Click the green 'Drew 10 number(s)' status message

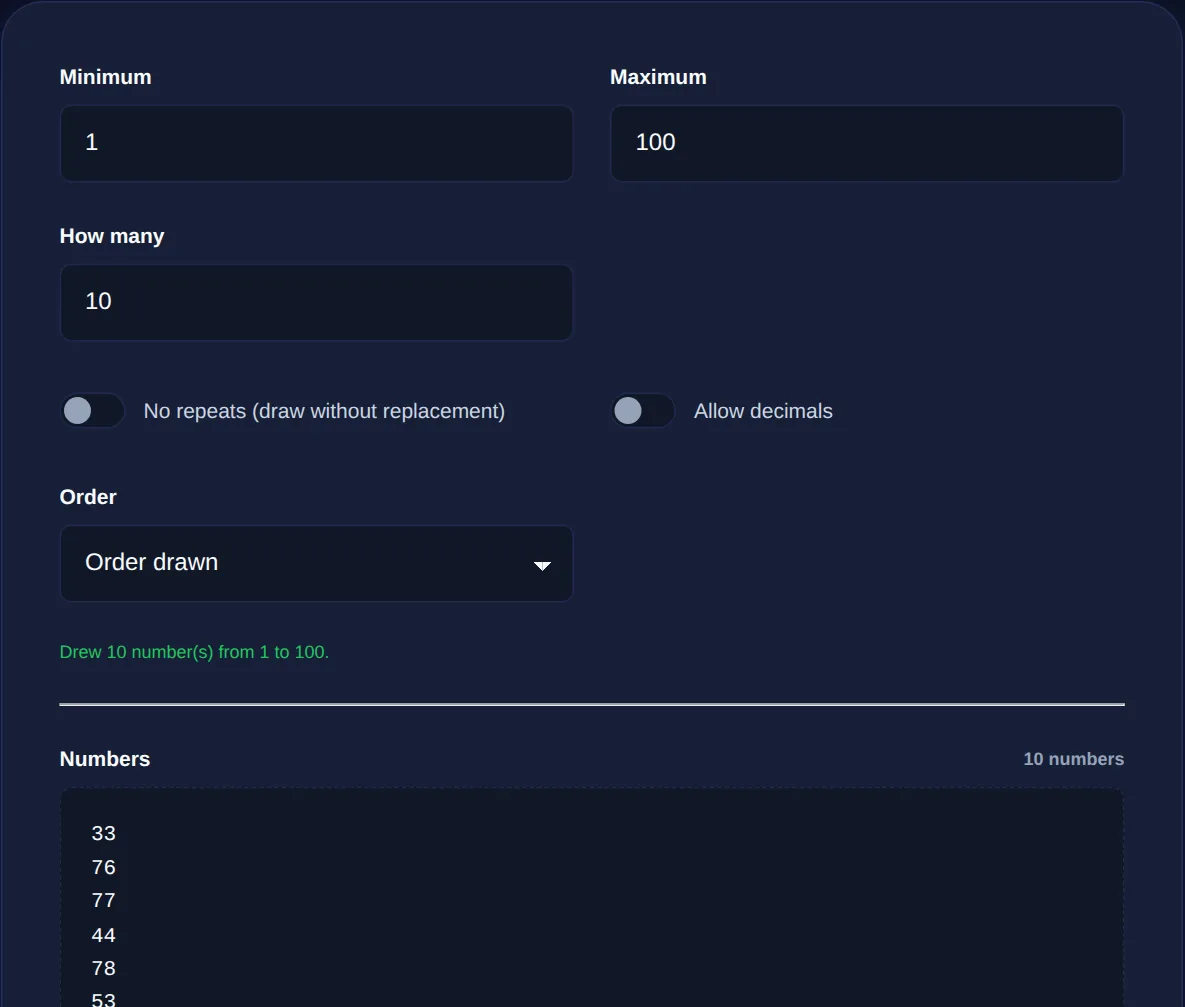tap(194, 652)
